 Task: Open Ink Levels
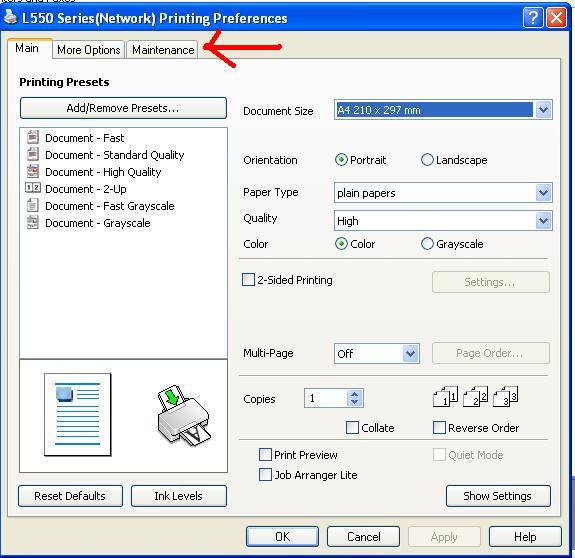pos(179,496)
